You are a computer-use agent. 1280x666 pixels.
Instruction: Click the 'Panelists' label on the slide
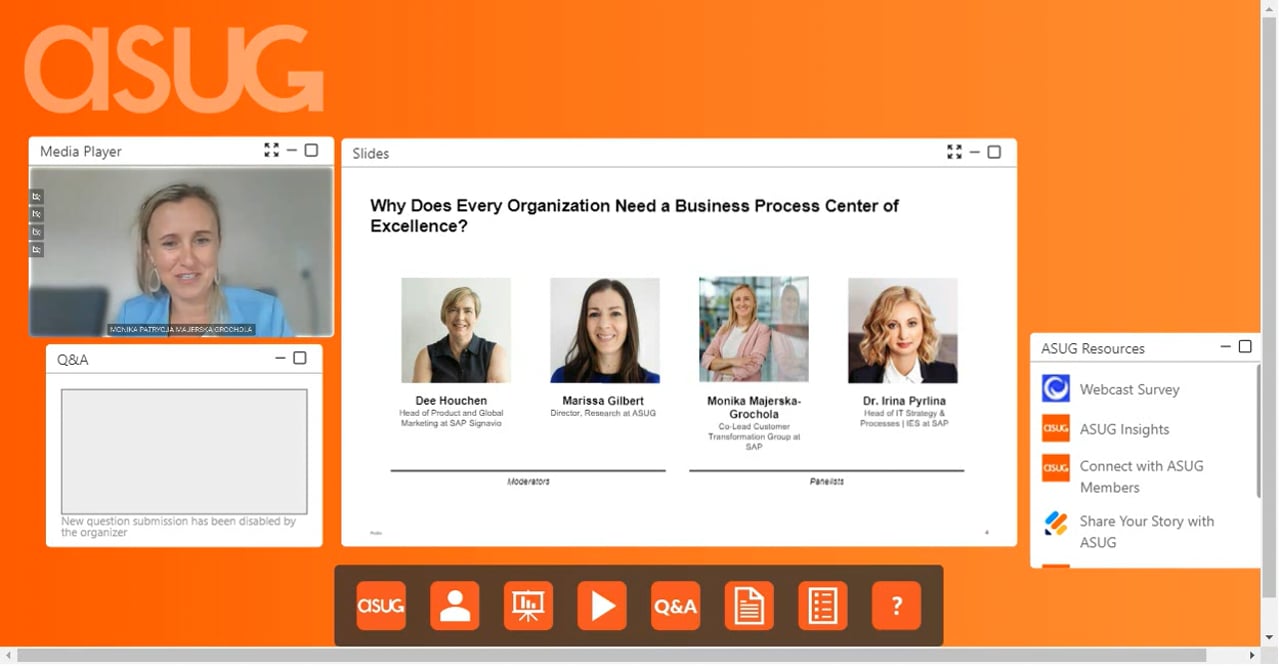click(x=827, y=481)
